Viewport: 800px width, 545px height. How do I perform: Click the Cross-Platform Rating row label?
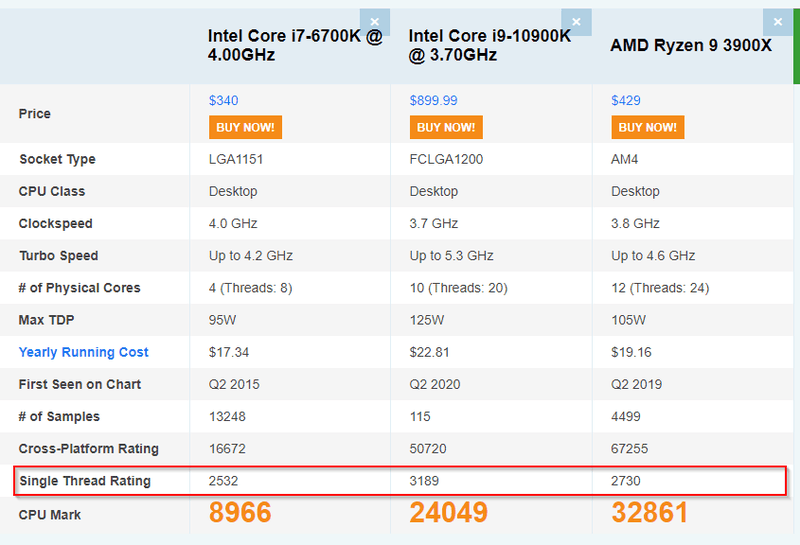[88, 449]
